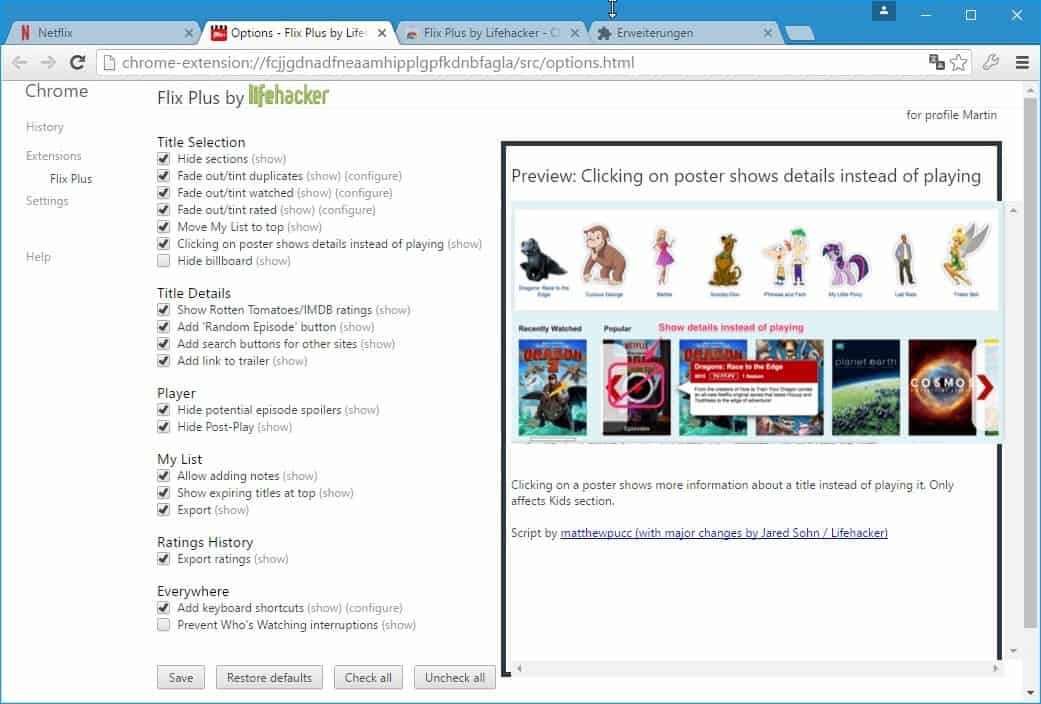
Task: Bookmark this page with the star icon
Action: pyautogui.click(x=957, y=61)
